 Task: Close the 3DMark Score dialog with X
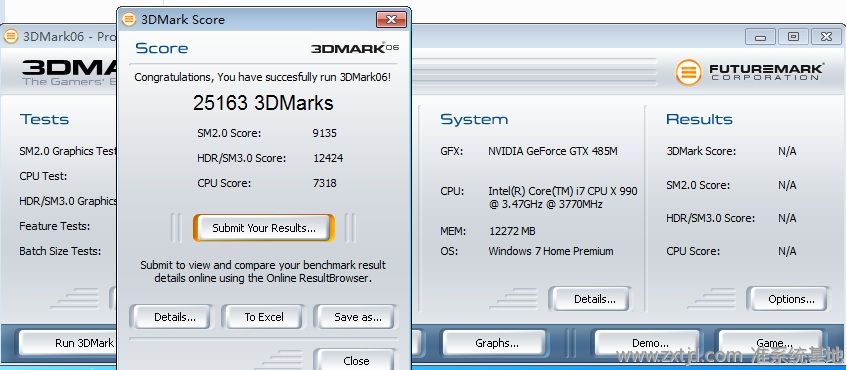point(391,20)
